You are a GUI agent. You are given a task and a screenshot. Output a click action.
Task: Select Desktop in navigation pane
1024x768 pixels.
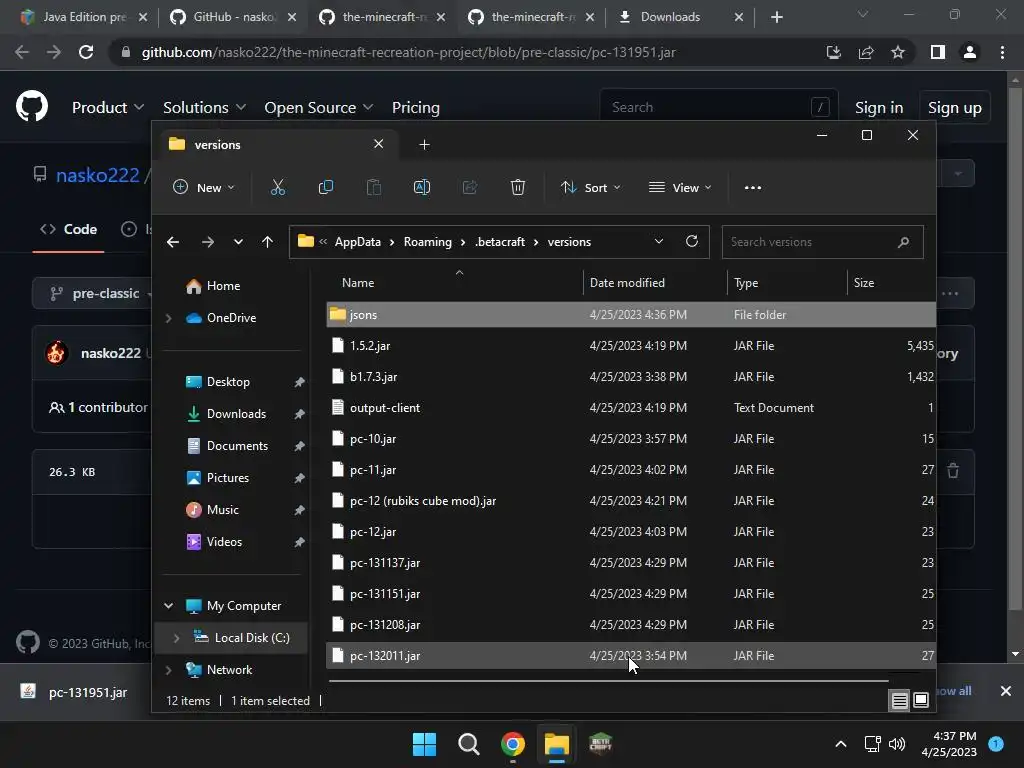(x=228, y=382)
